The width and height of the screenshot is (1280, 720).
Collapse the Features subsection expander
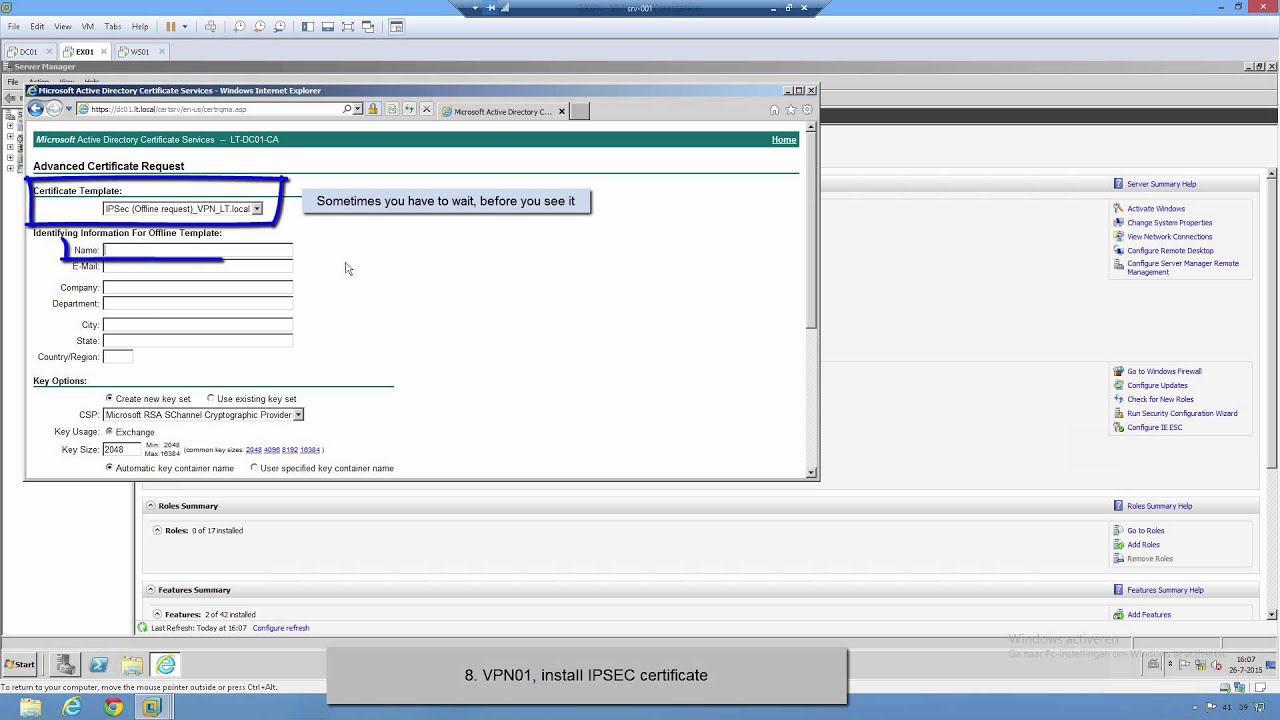157,614
